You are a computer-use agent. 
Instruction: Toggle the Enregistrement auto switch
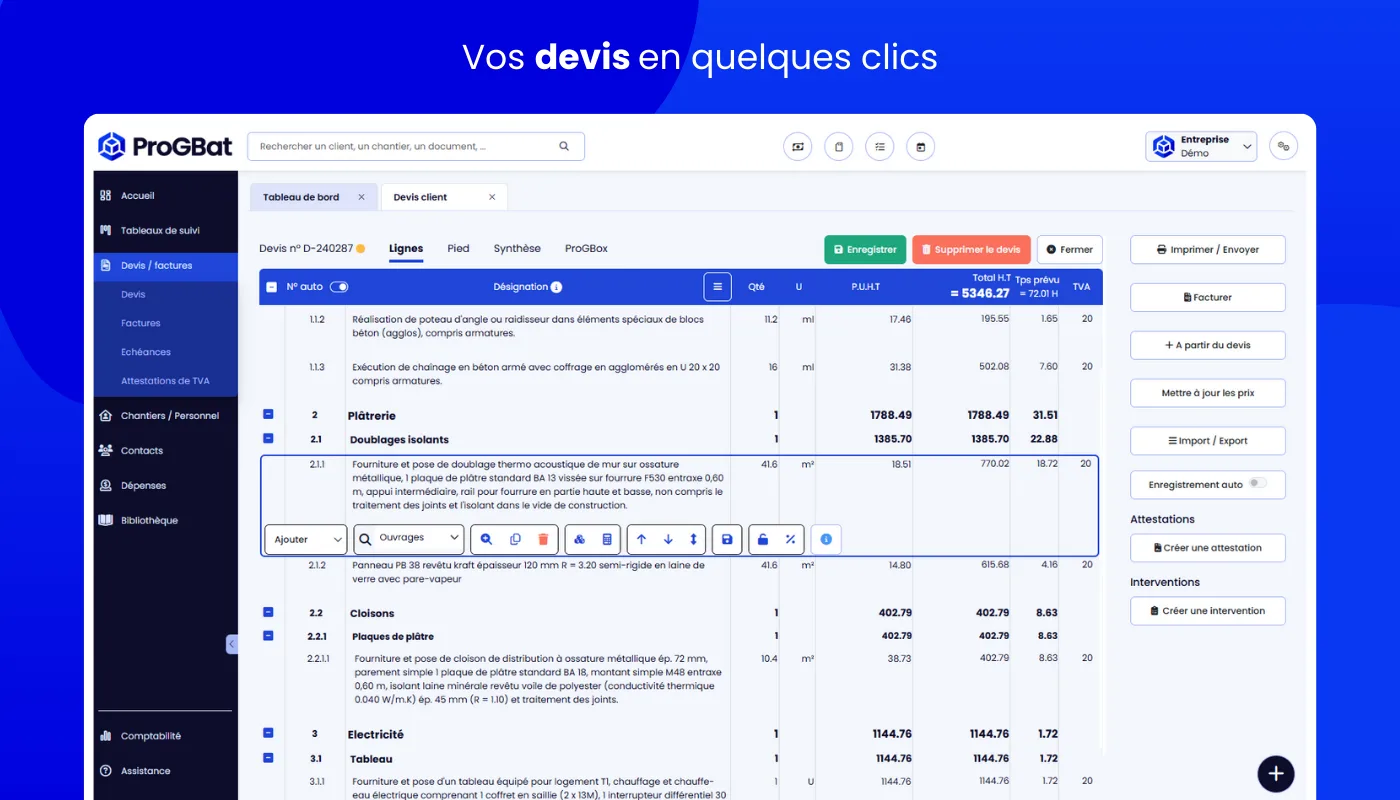click(x=1257, y=484)
